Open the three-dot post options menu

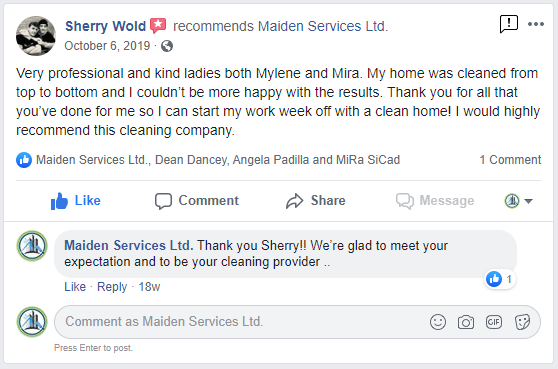coord(536,24)
